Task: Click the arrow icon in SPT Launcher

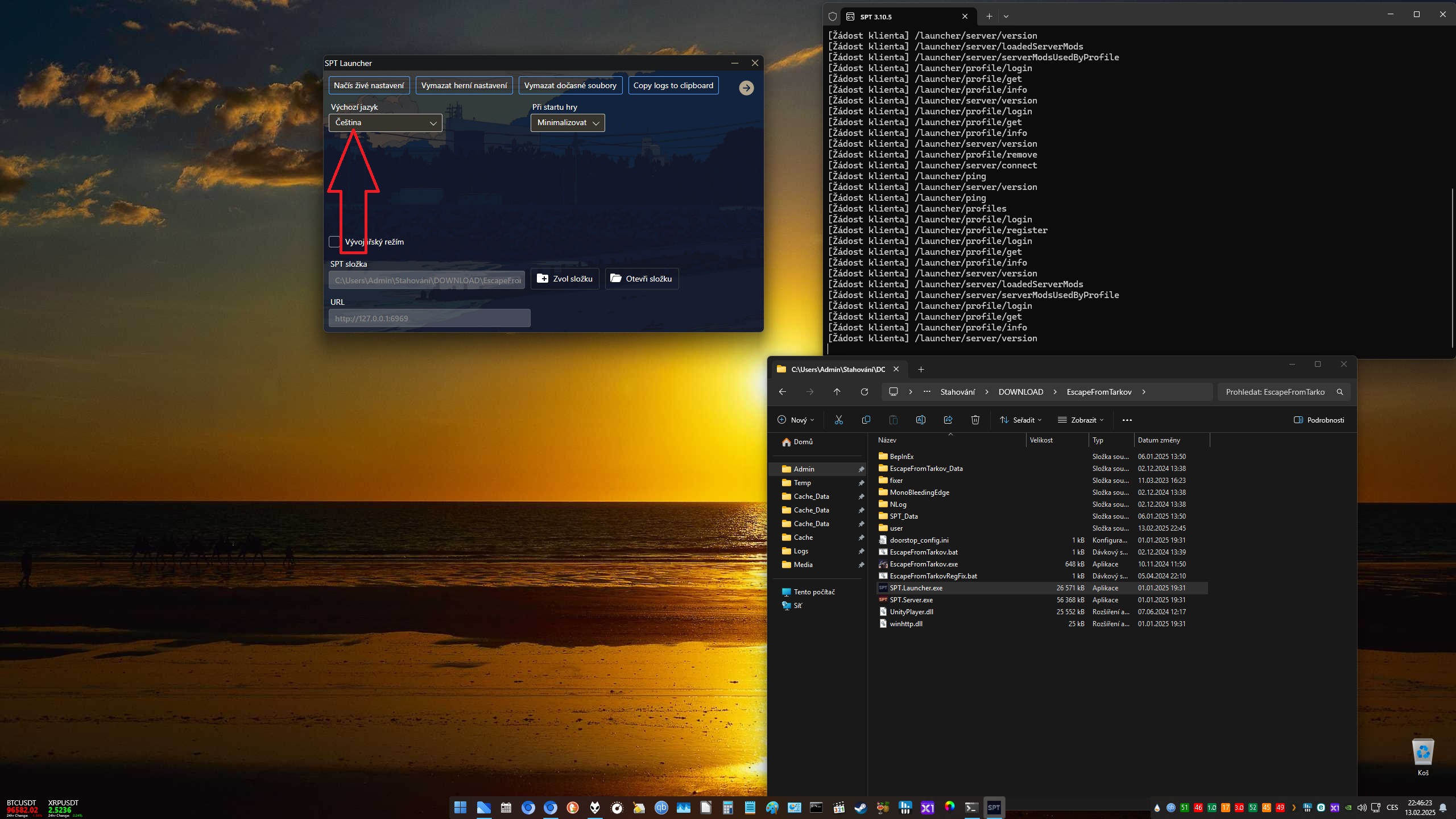Action: point(746,88)
